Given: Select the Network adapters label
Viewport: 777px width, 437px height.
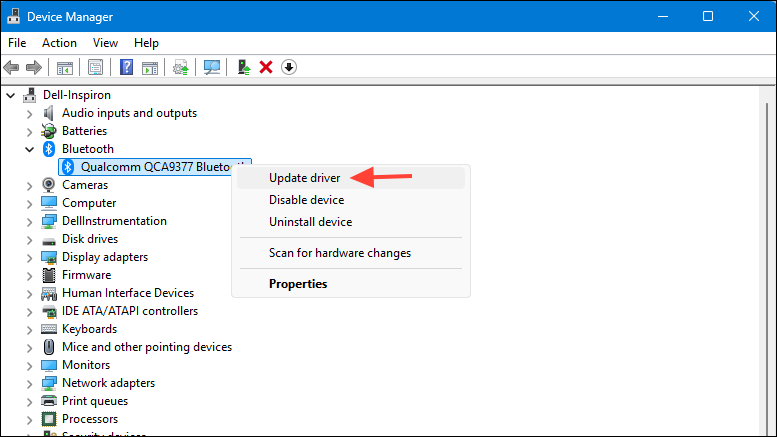Looking at the screenshot, I should (x=108, y=383).
